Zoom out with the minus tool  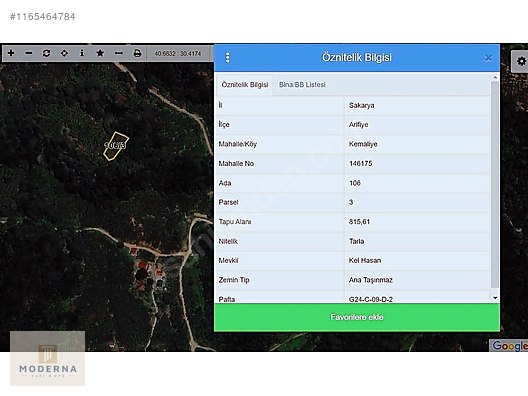pos(29,53)
